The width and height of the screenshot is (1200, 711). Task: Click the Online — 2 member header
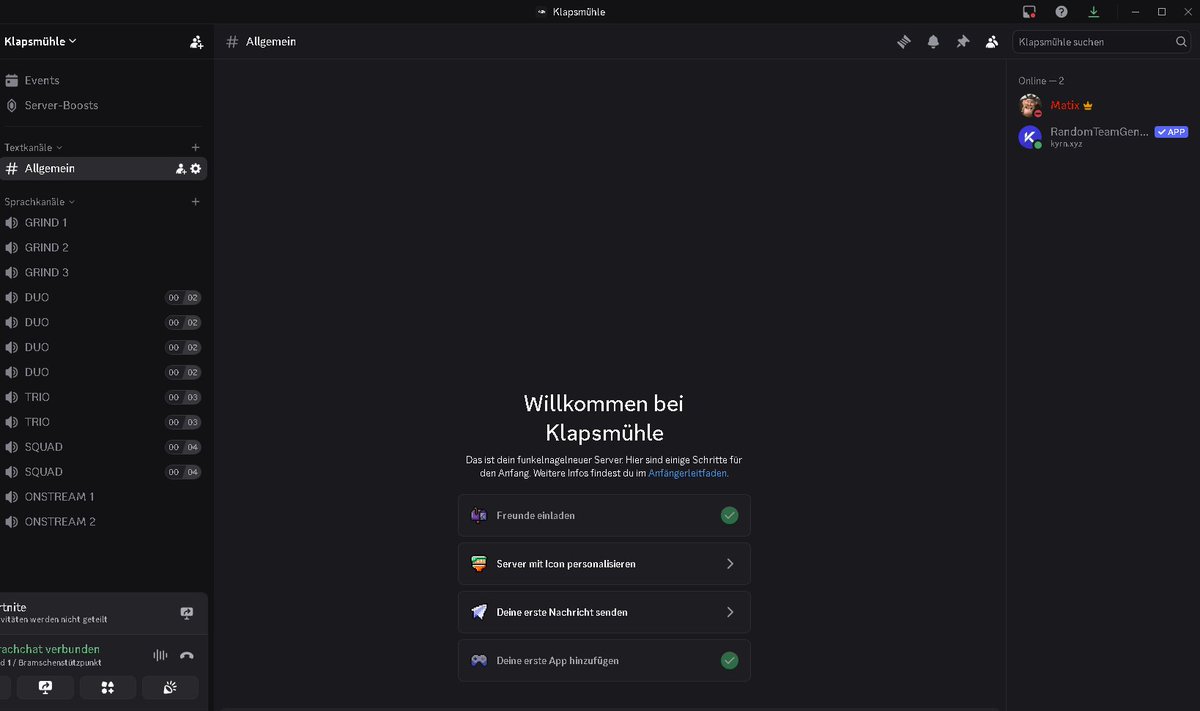coord(1041,80)
